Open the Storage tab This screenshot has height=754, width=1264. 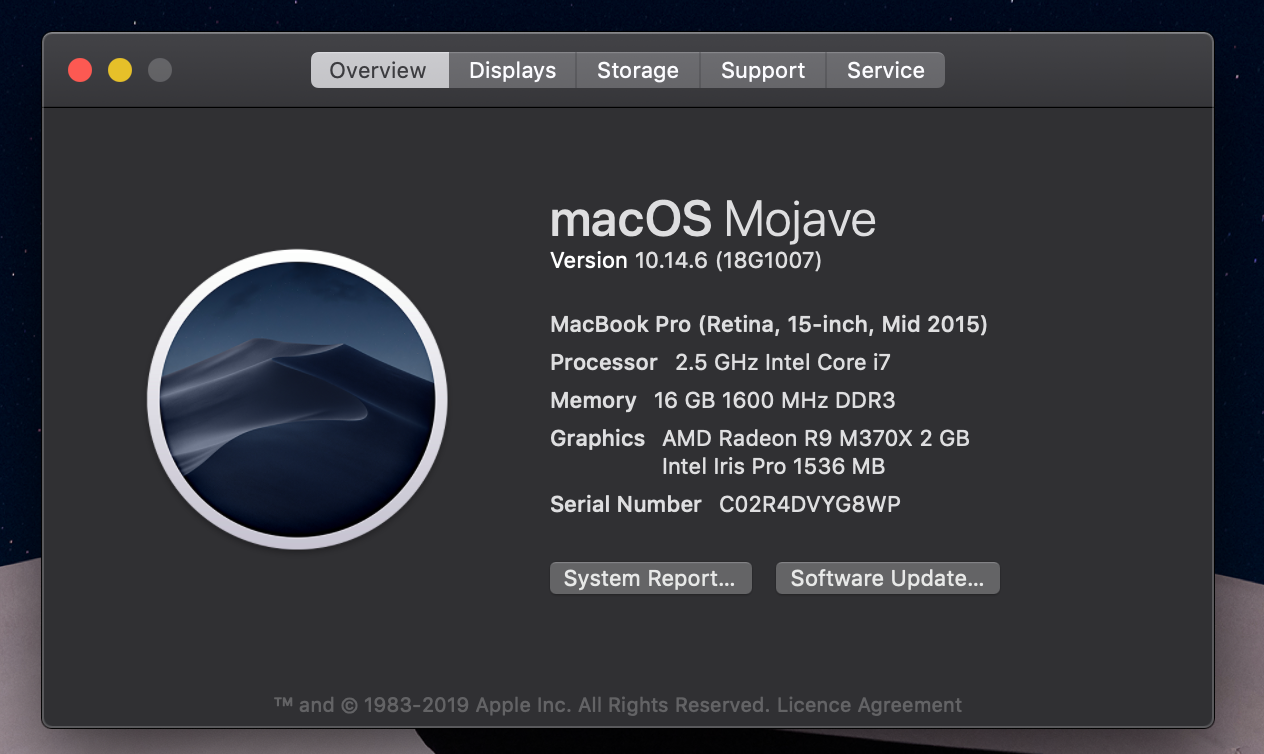tap(638, 70)
